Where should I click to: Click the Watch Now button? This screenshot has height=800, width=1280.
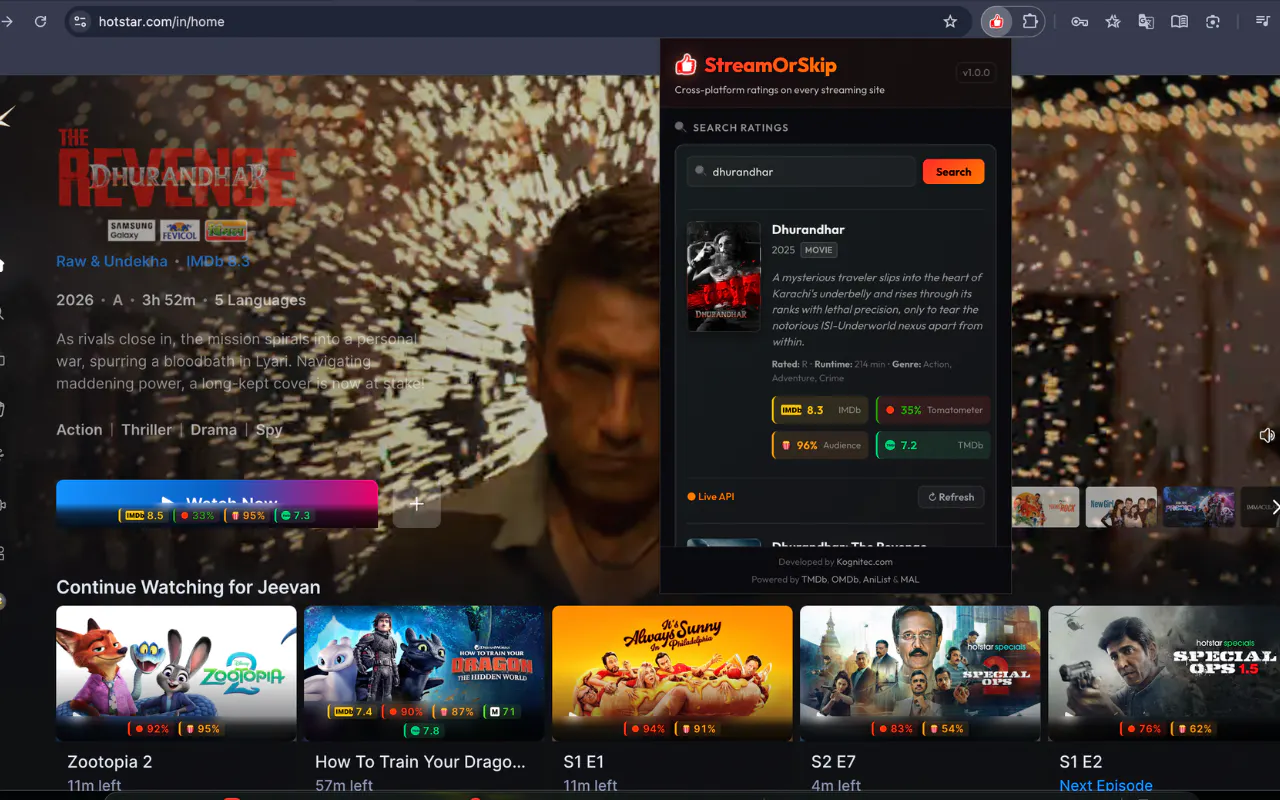coord(217,503)
